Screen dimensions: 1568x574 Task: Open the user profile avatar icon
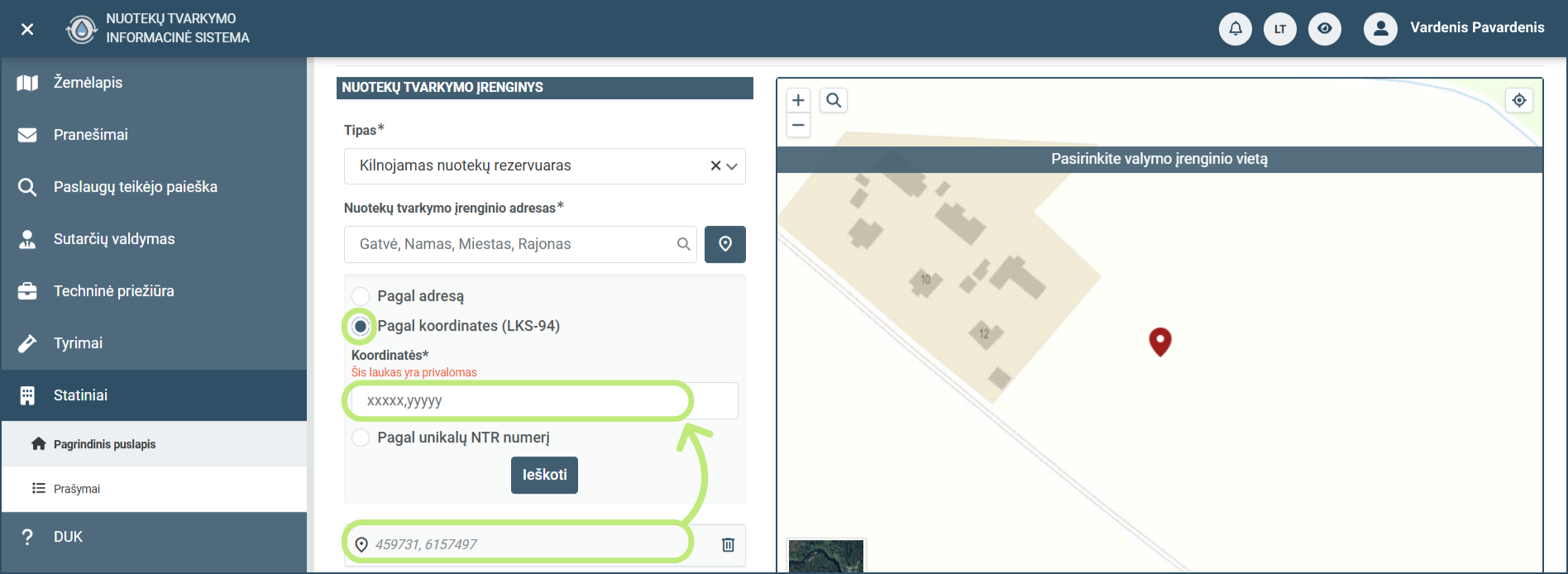[x=1380, y=29]
